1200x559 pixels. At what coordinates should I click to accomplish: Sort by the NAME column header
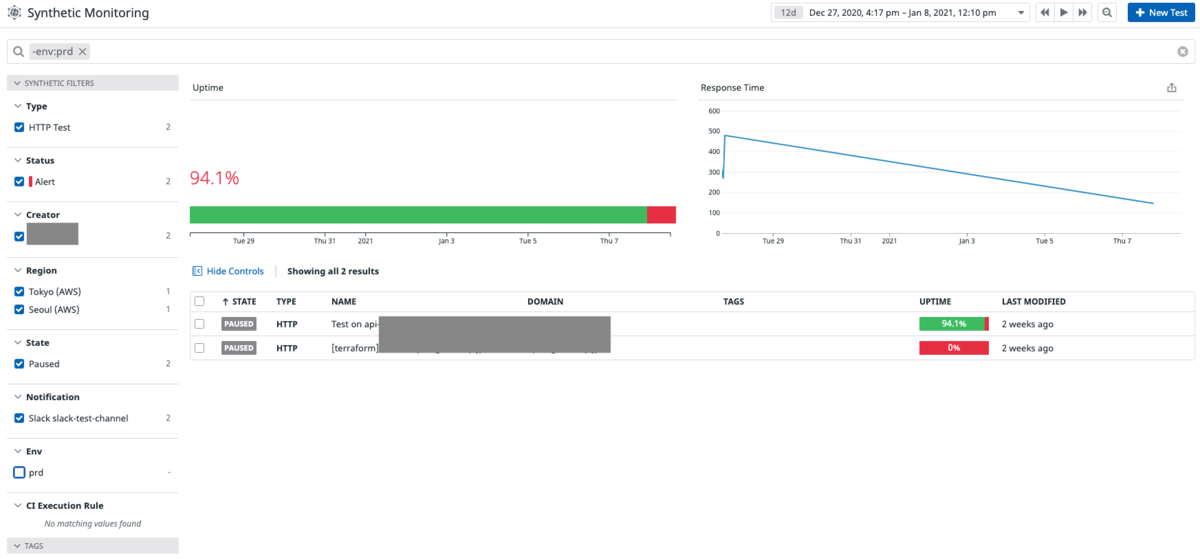click(x=344, y=301)
